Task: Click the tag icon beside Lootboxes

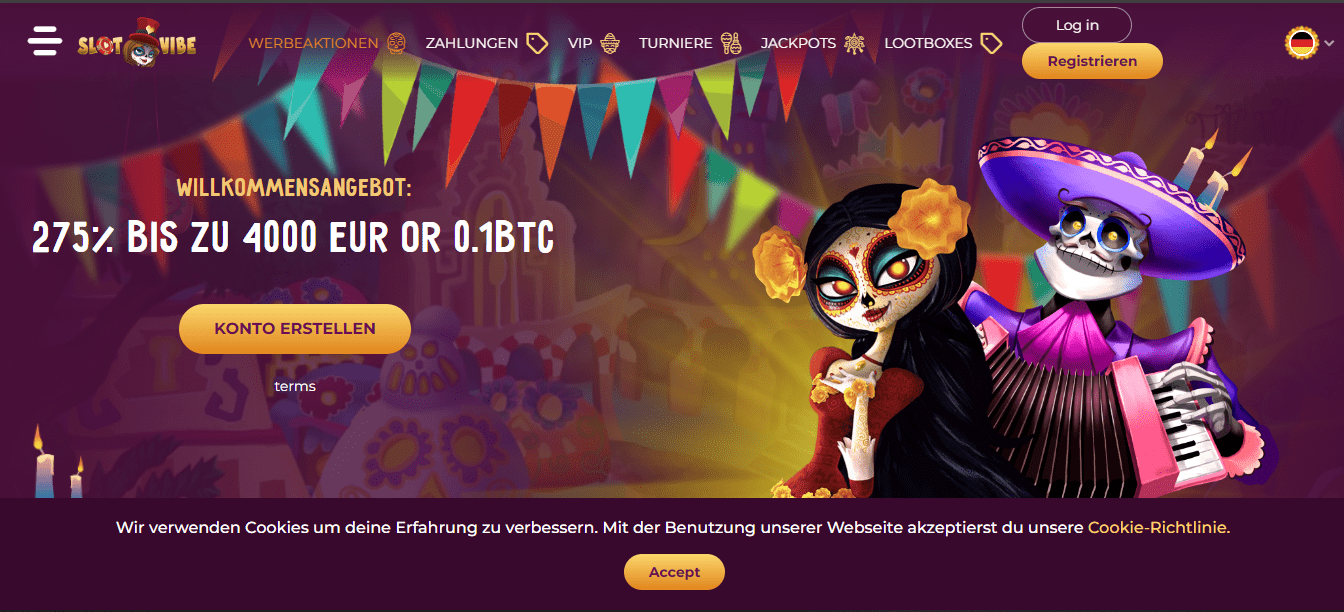Action: coord(991,43)
